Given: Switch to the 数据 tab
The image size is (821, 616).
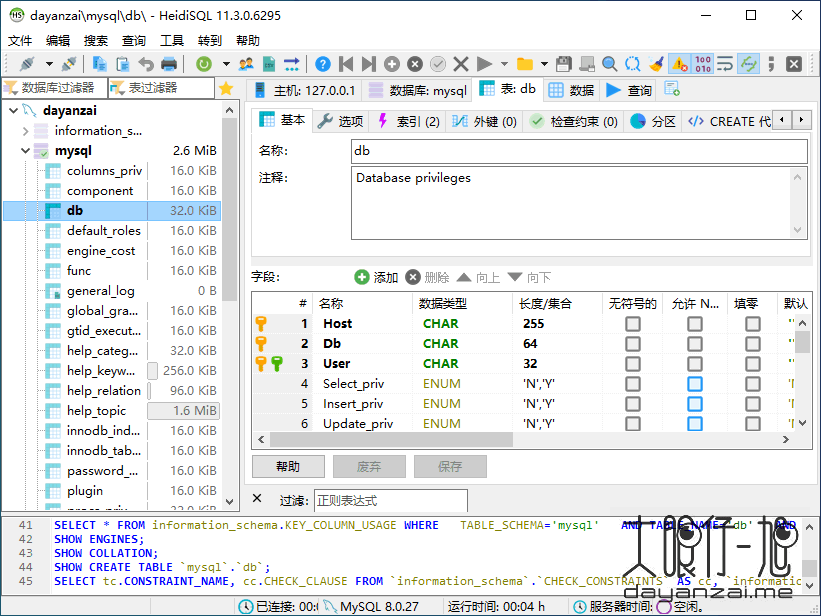Looking at the screenshot, I should pyautogui.click(x=571, y=91).
